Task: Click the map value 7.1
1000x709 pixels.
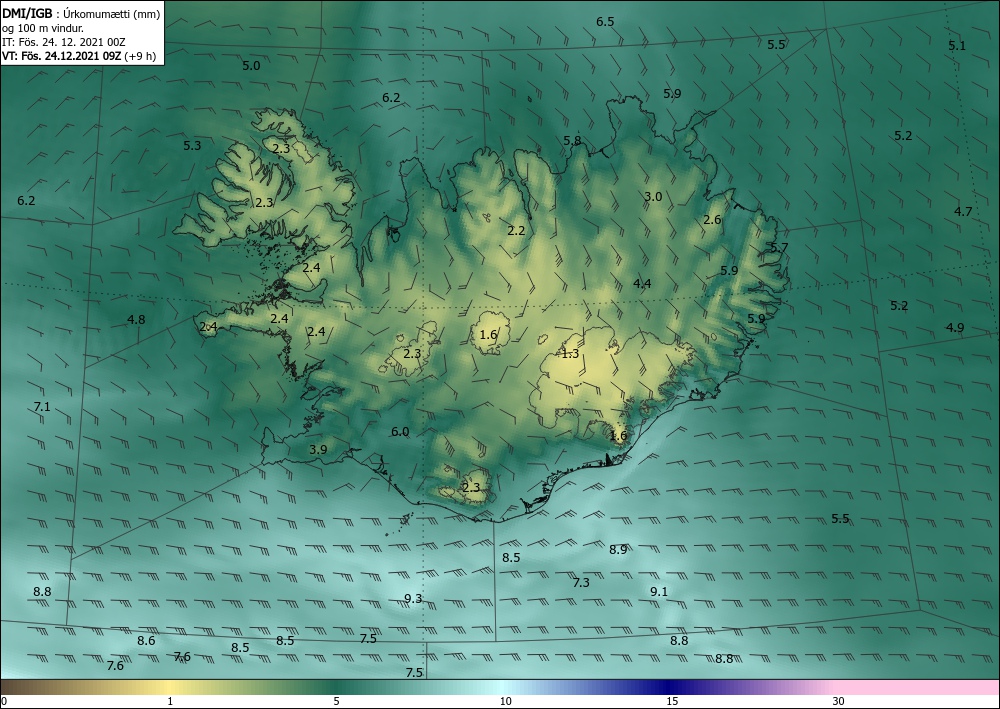Action: [x=42, y=406]
